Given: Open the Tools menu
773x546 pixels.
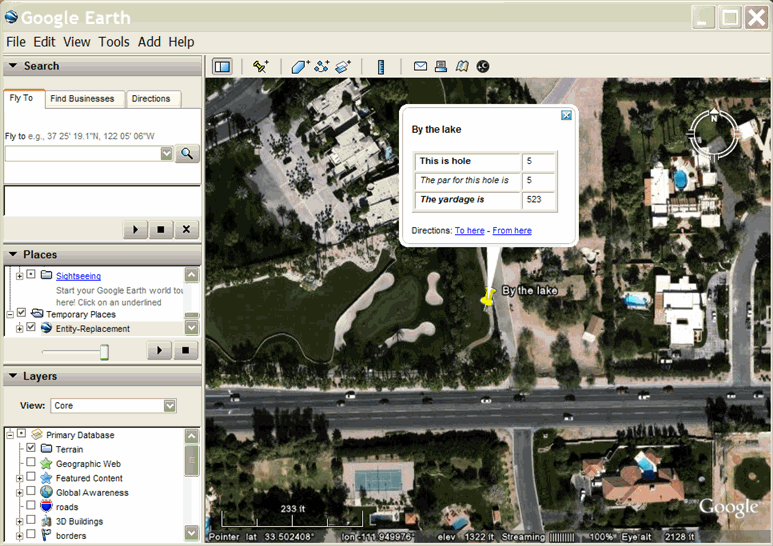Looking at the screenshot, I should coord(113,42).
